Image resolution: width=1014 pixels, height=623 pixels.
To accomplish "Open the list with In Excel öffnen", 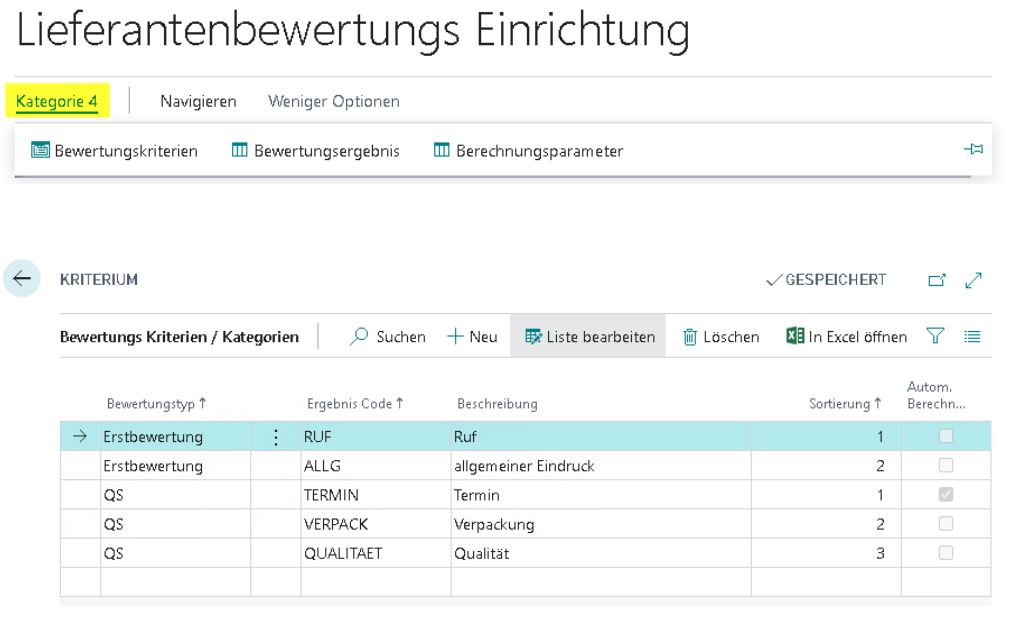I will tap(794, 337).
